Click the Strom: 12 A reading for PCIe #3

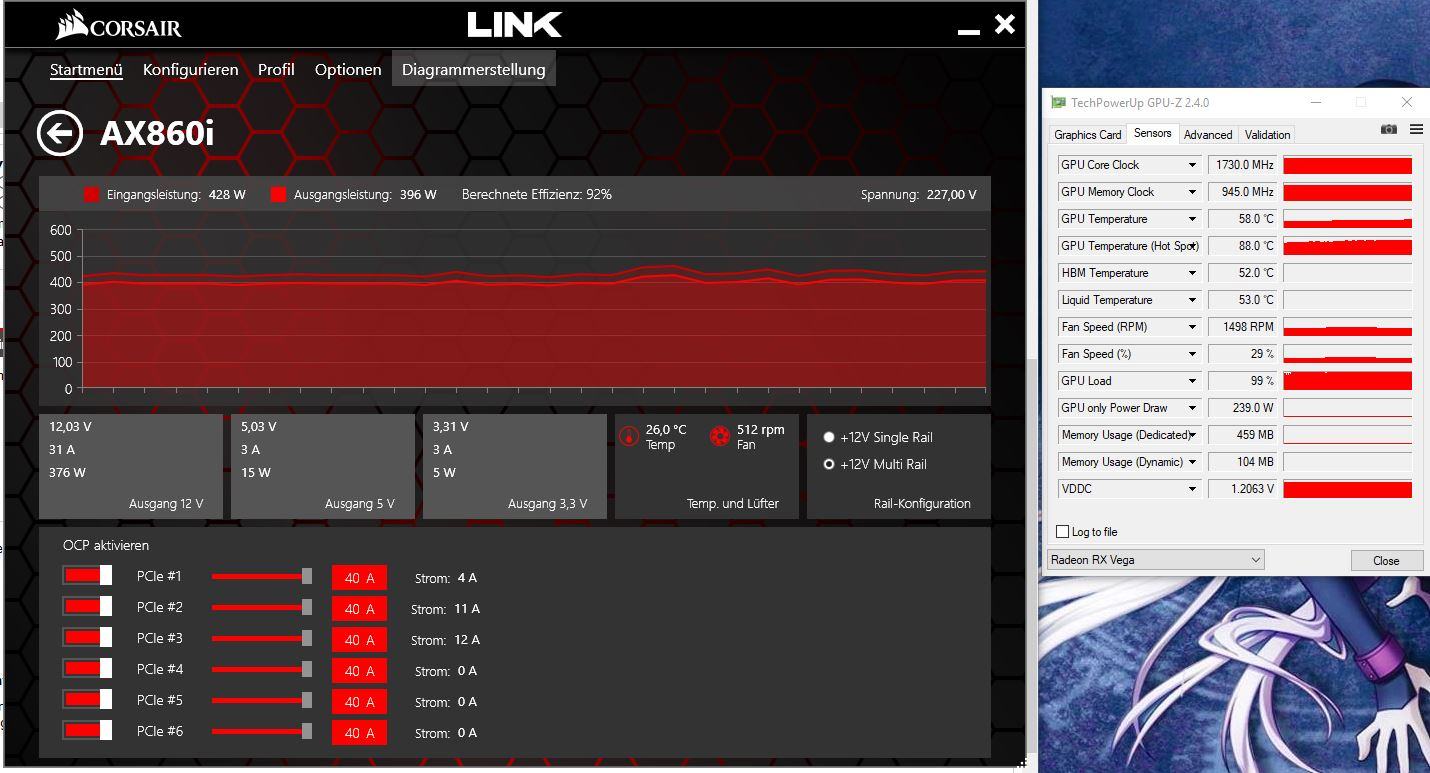point(445,640)
